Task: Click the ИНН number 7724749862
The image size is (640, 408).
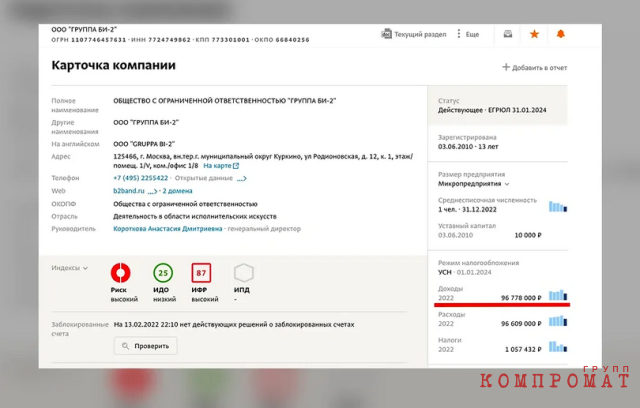Action: 169,40
